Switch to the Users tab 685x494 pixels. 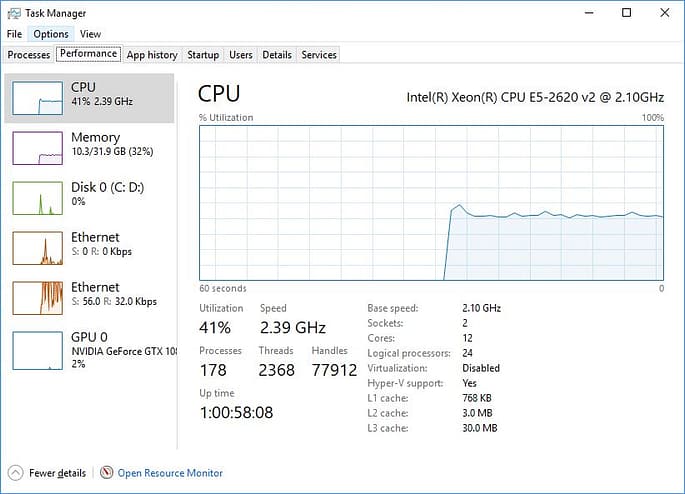(241, 55)
